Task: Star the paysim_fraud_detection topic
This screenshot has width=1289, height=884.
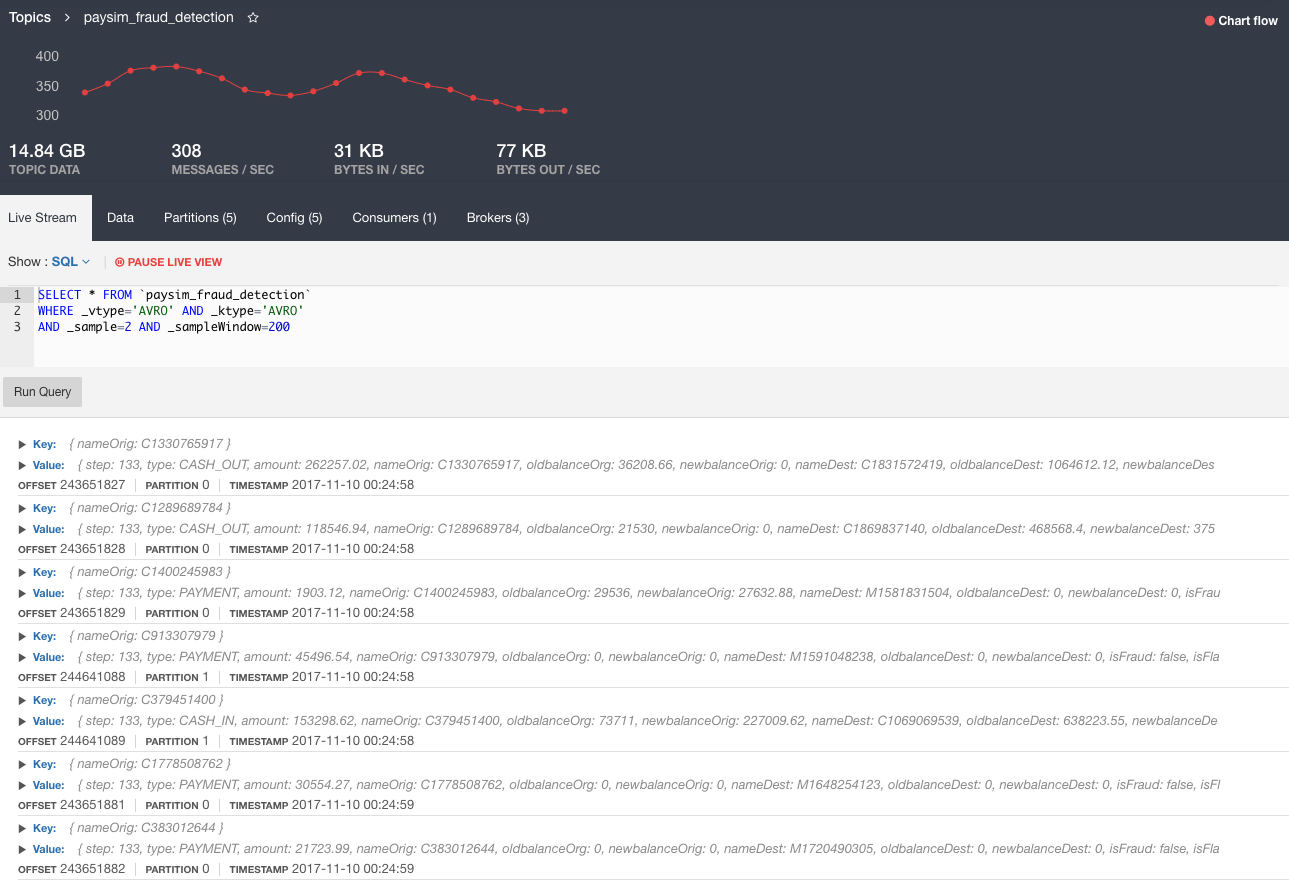Action: tap(253, 18)
